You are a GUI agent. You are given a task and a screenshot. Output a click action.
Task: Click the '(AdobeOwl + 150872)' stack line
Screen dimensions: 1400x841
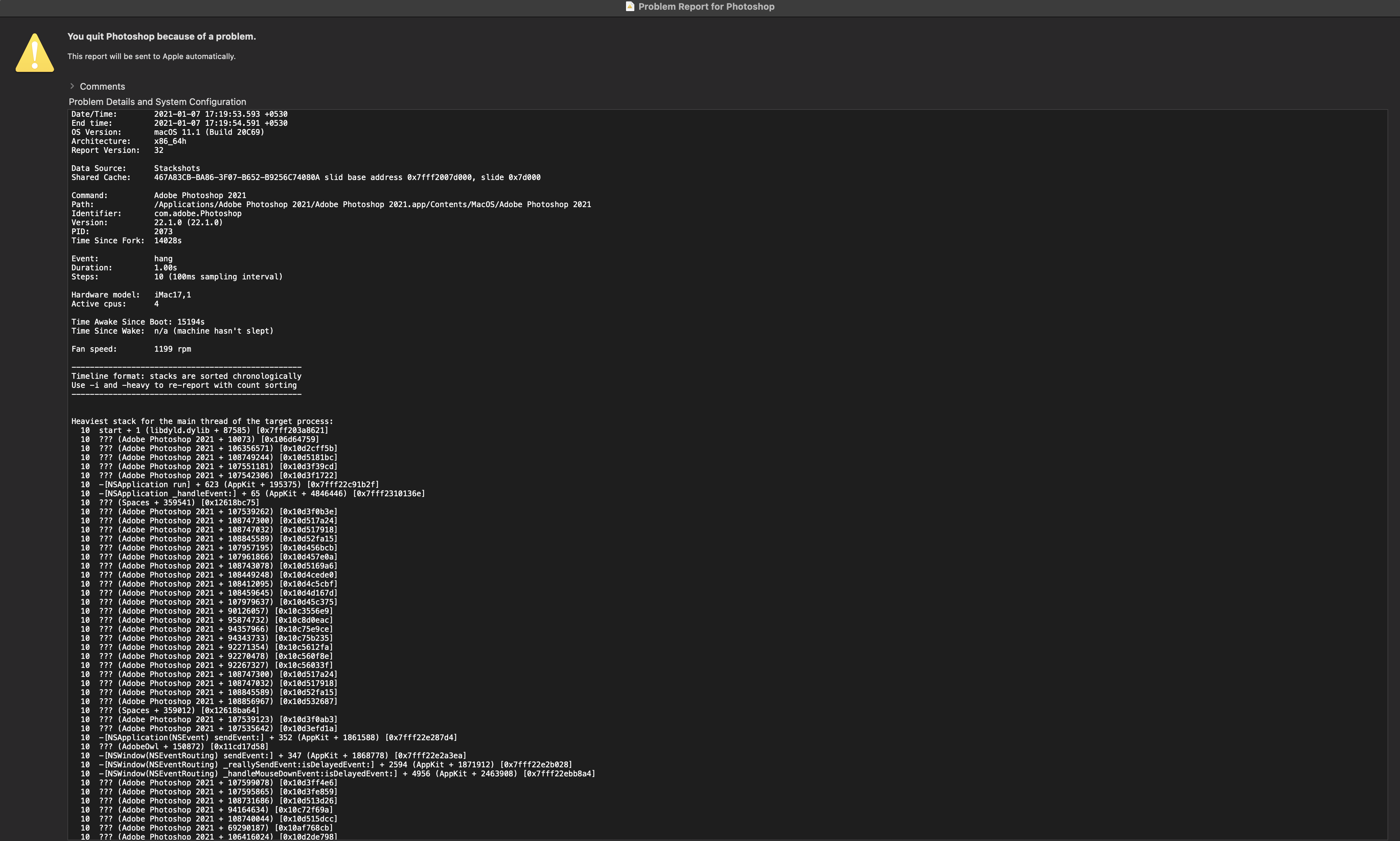tap(174, 746)
